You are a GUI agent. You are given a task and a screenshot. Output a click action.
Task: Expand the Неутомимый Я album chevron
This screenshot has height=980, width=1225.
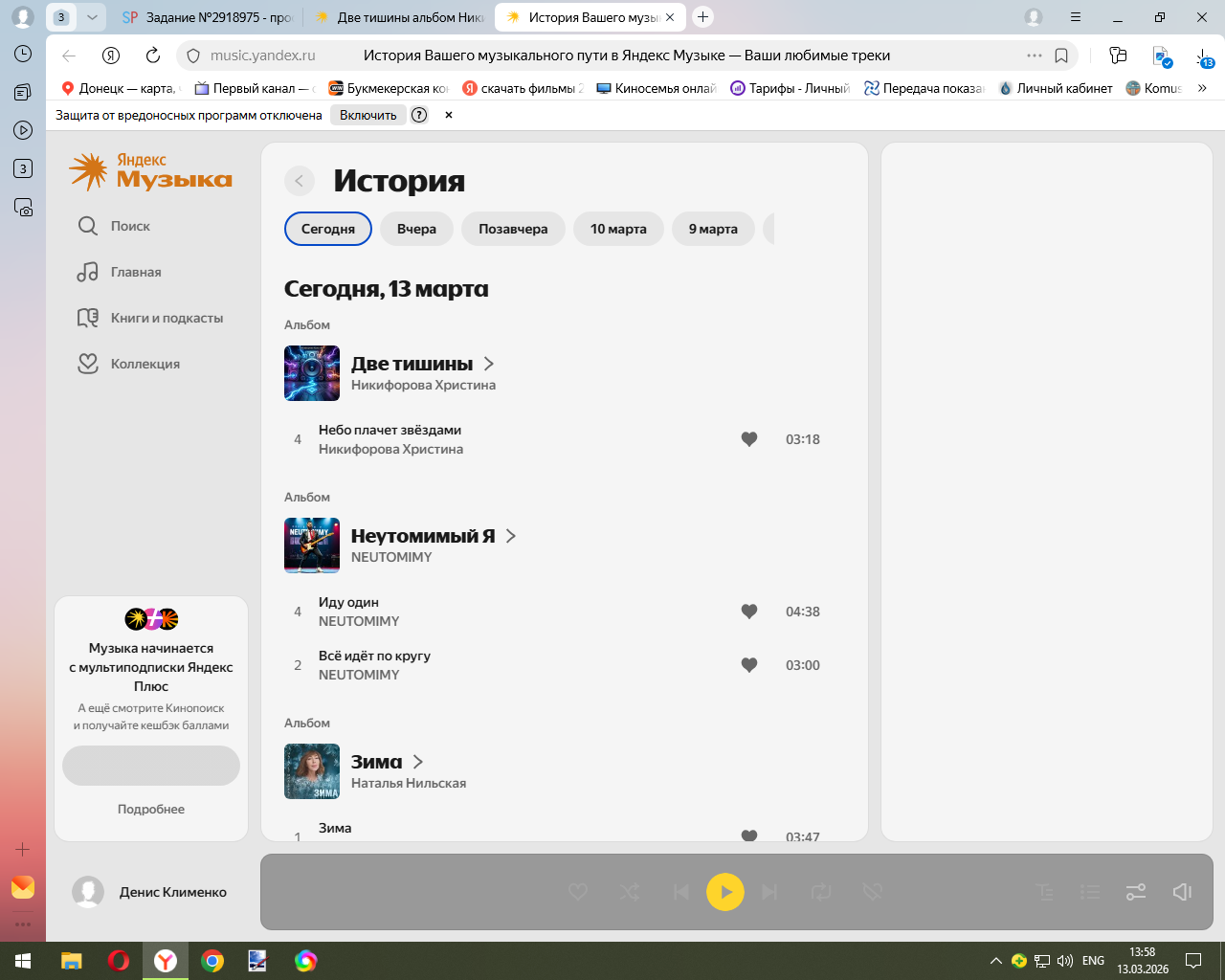coord(511,536)
